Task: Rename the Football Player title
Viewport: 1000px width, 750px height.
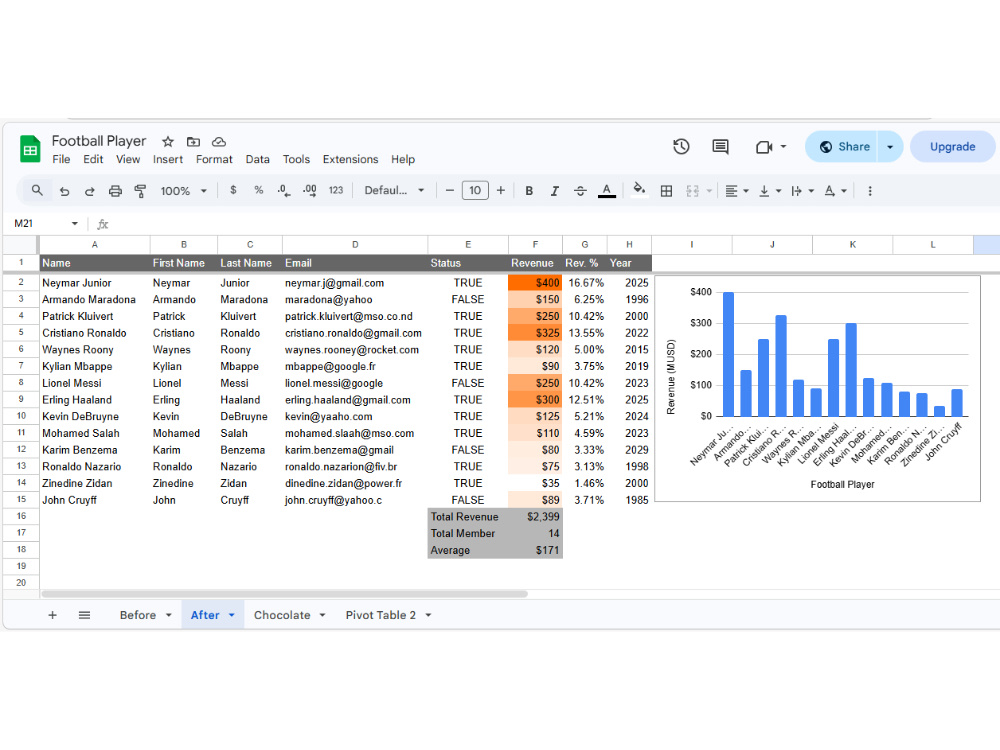Action: click(99, 141)
